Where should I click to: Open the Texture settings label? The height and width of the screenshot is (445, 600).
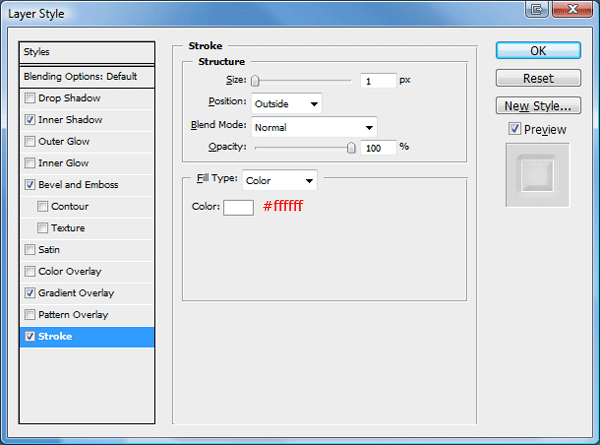click(x=68, y=228)
